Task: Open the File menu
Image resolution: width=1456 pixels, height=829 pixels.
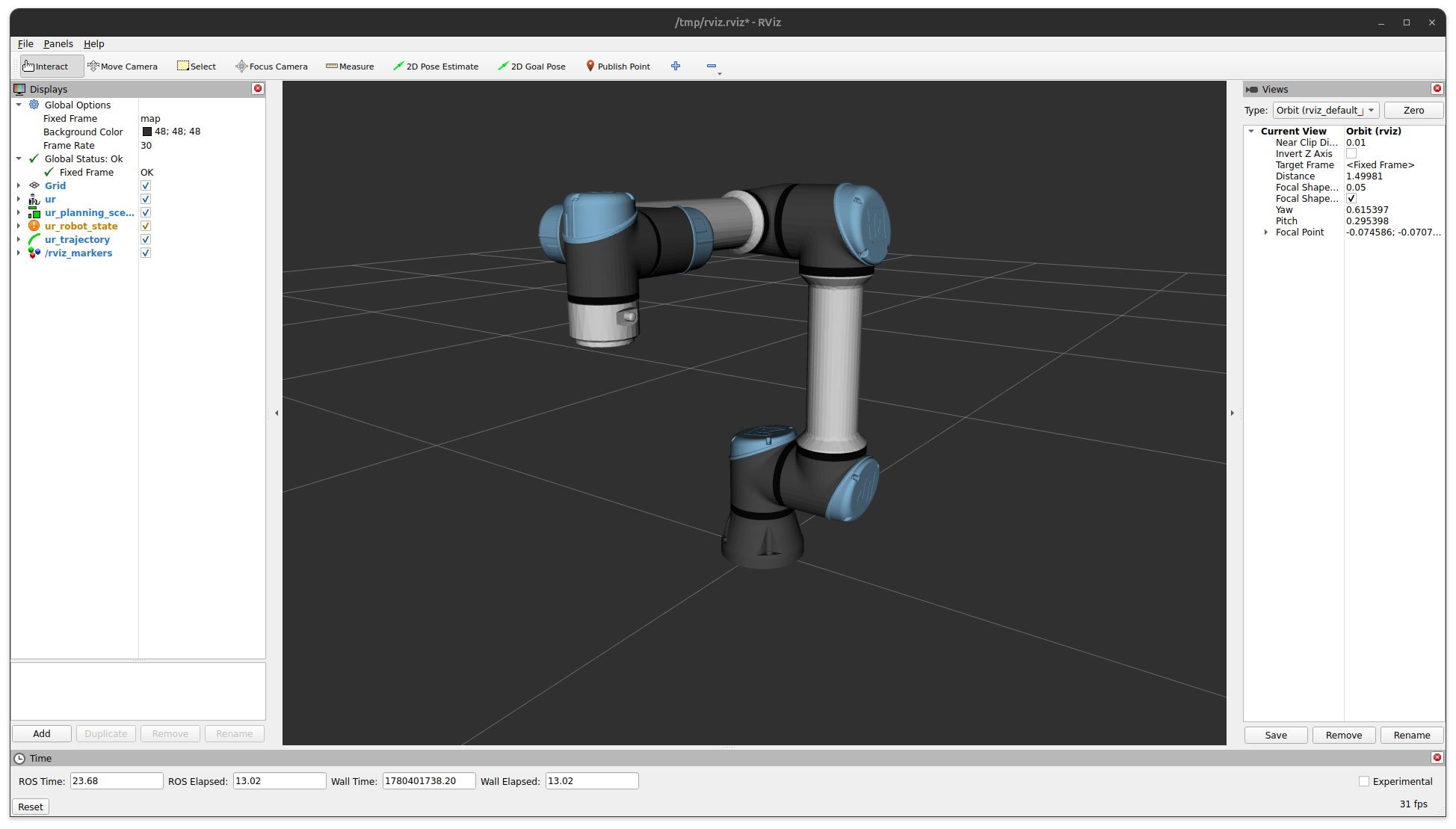Action: 25,43
